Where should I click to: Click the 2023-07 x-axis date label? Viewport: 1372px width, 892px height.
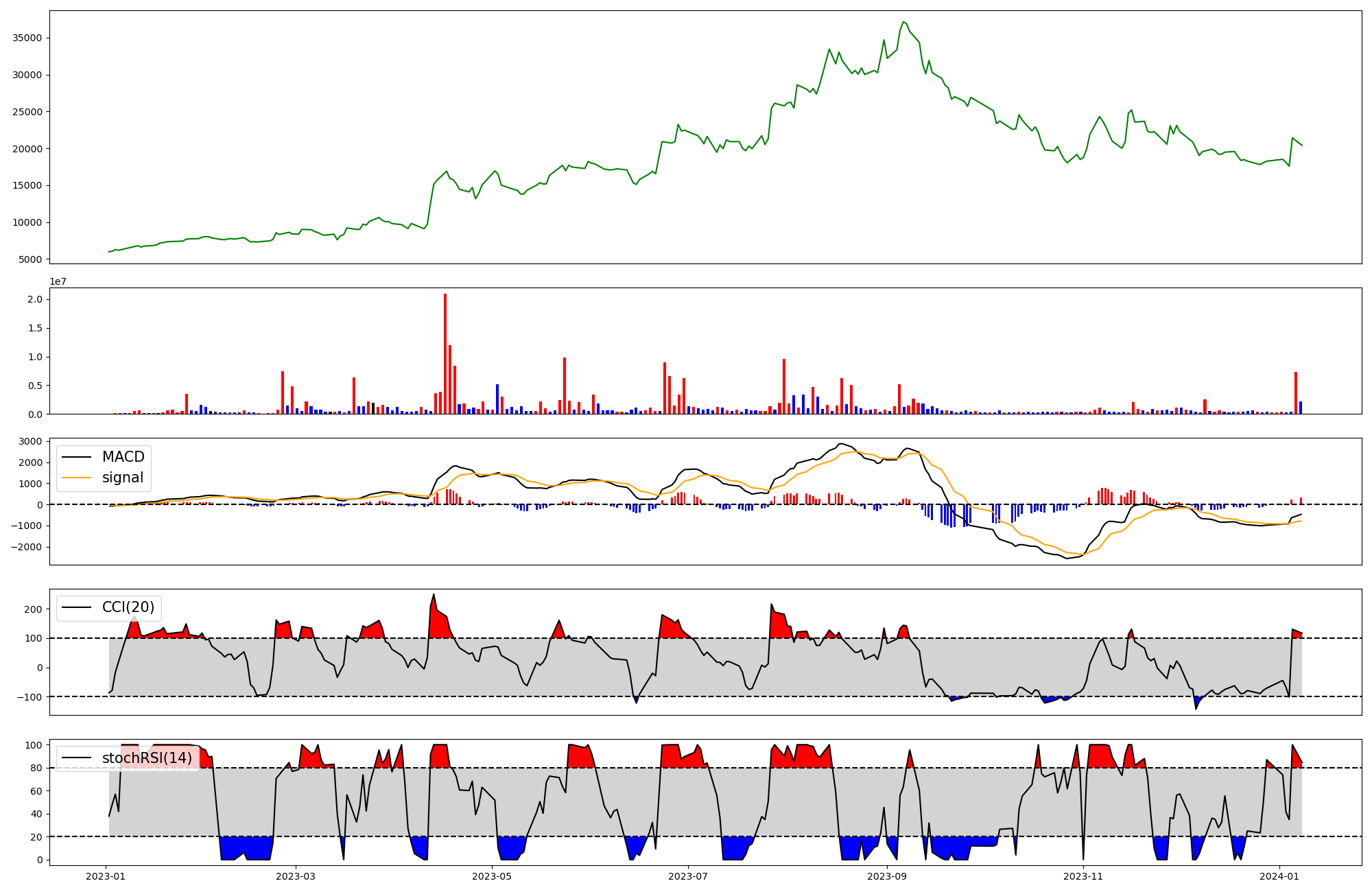688,876
